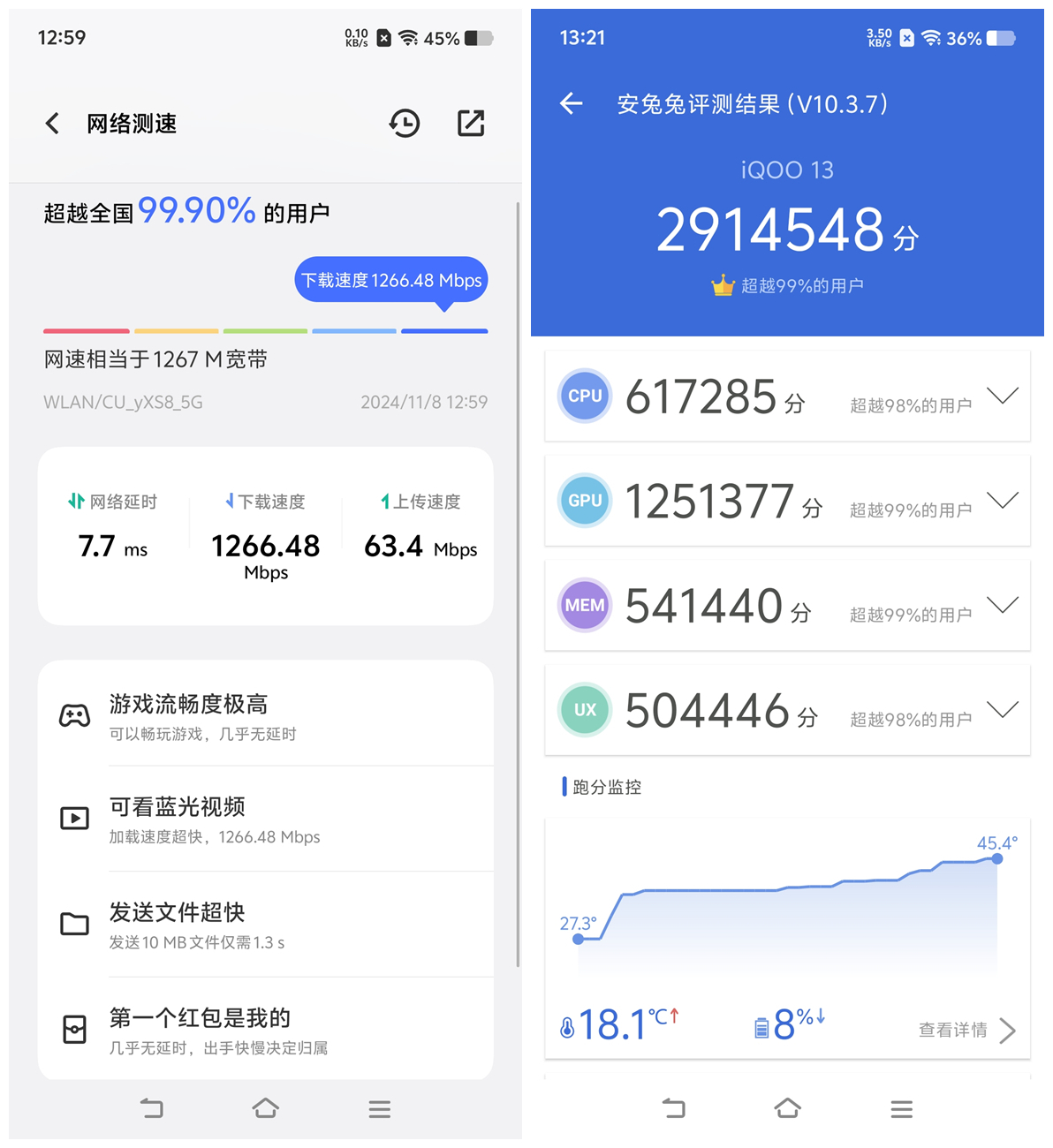This screenshot has width=1053, height=1148.
Task: Tap the left phone's back navigation button
Action: 152,1108
